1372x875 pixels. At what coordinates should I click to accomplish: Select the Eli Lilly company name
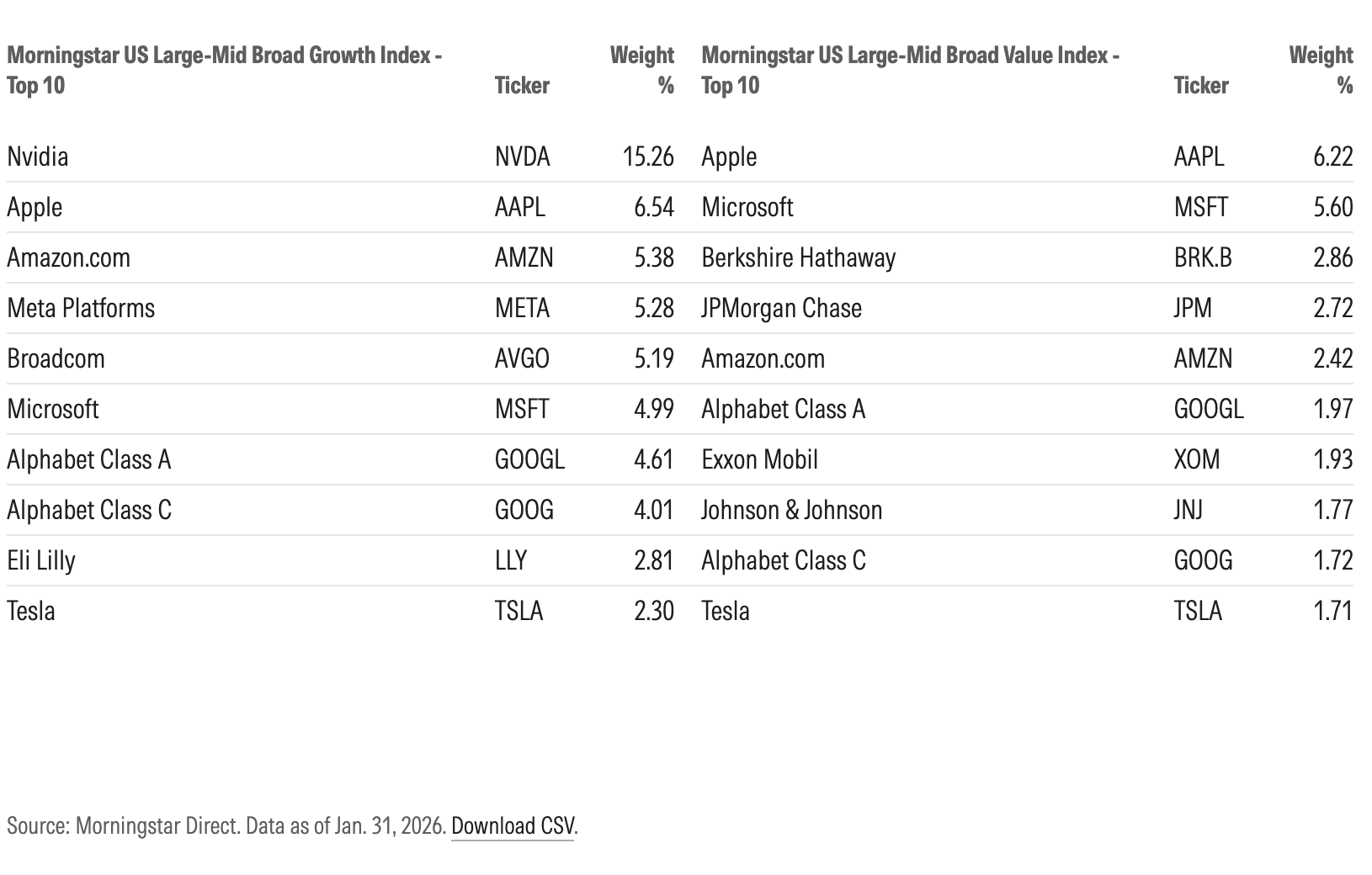click(x=41, y=560)
